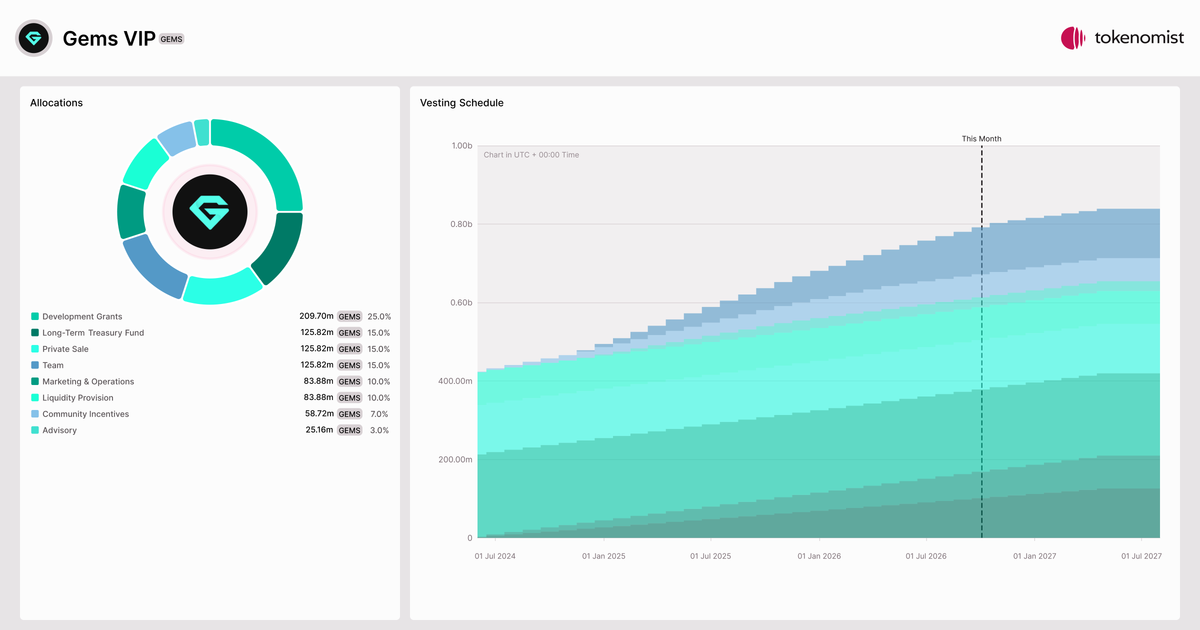
Task: Click the 209.70m Development Grants amount
Action: 316,316
